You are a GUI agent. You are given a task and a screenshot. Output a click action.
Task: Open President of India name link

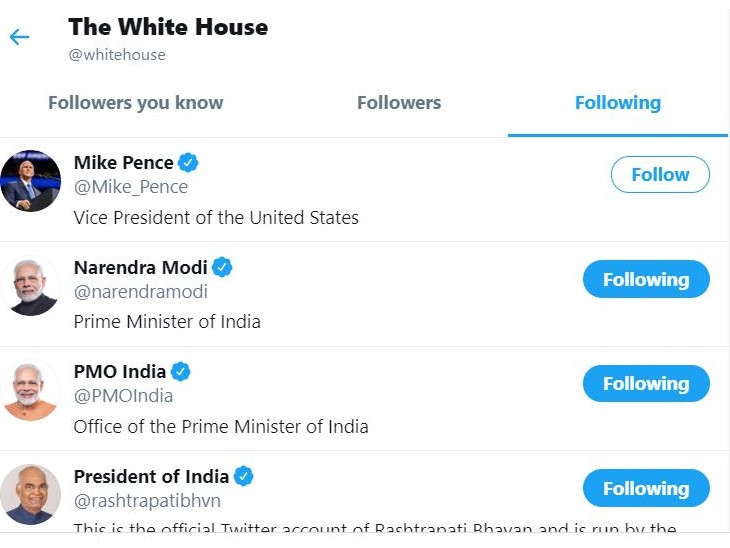151,476
